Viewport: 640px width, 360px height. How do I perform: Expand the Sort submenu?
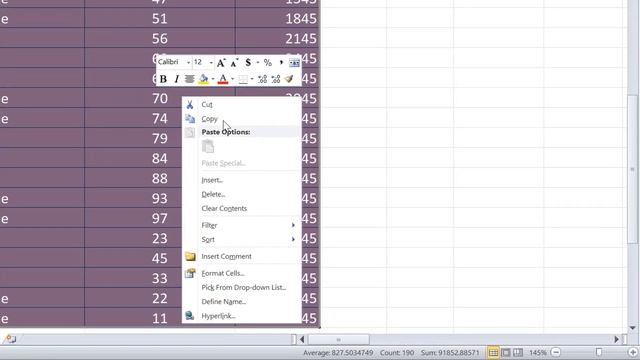[x=241, y=240]
